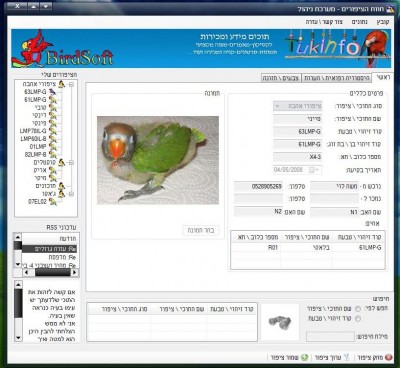Click the חדשות RSS heading row
This screenshot has height=368, width=400.
coord(49,239)
